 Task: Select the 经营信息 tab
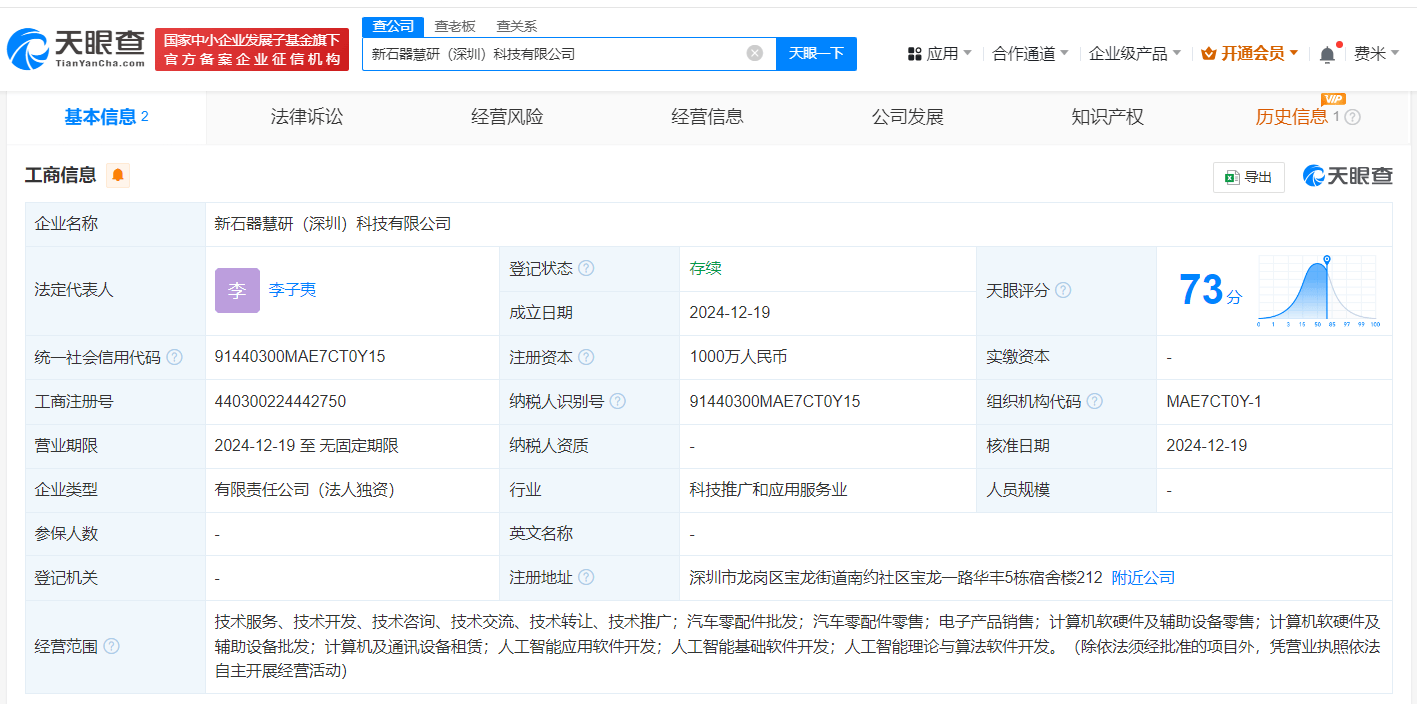[707, 117]
